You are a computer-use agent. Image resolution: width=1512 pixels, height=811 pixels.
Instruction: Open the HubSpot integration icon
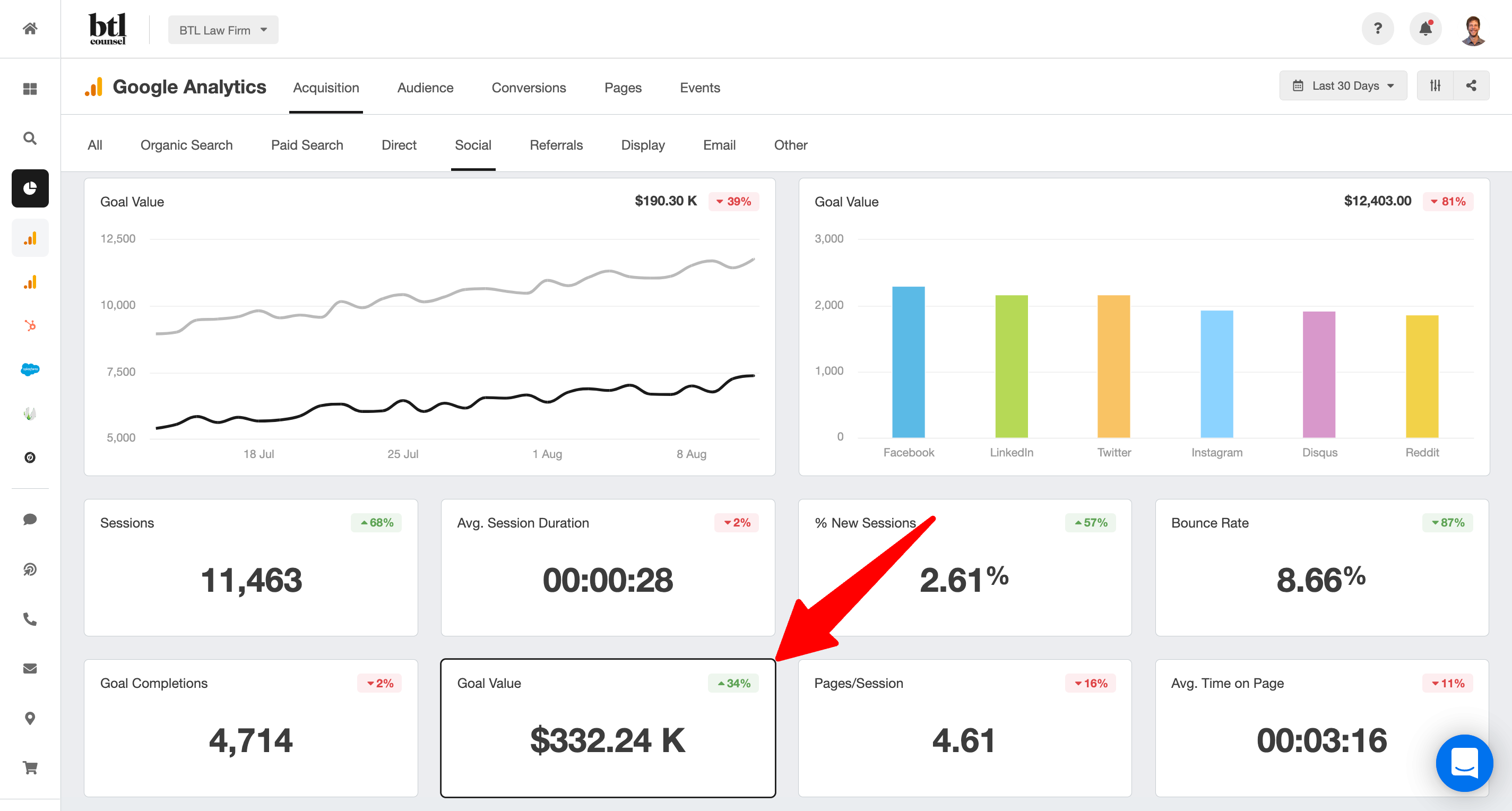click(30, 325)
